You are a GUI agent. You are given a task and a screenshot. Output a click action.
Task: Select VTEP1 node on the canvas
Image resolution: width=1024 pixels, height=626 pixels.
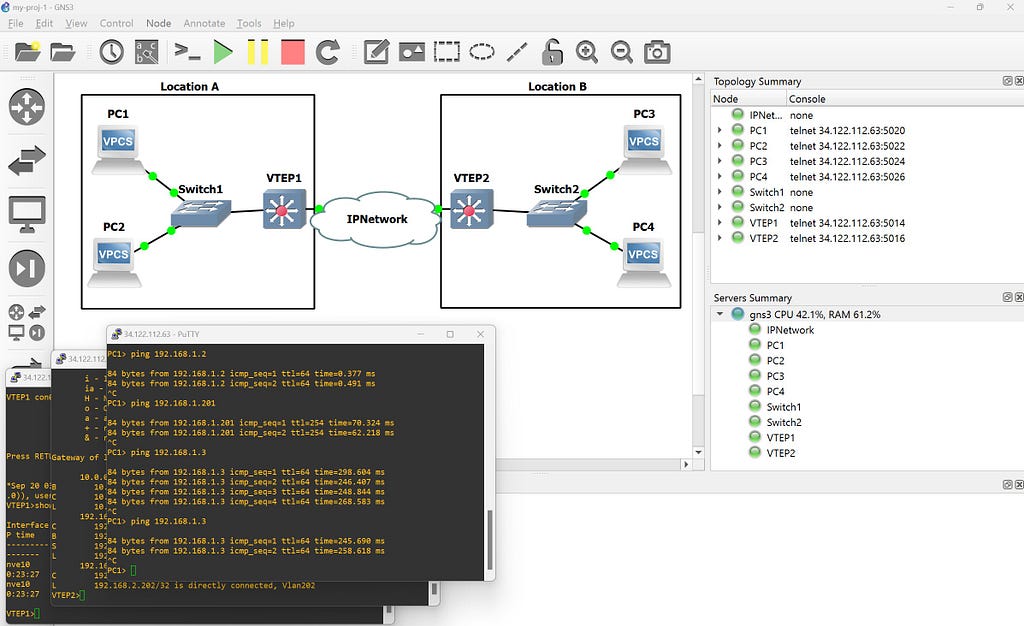(x=284, y=209)
